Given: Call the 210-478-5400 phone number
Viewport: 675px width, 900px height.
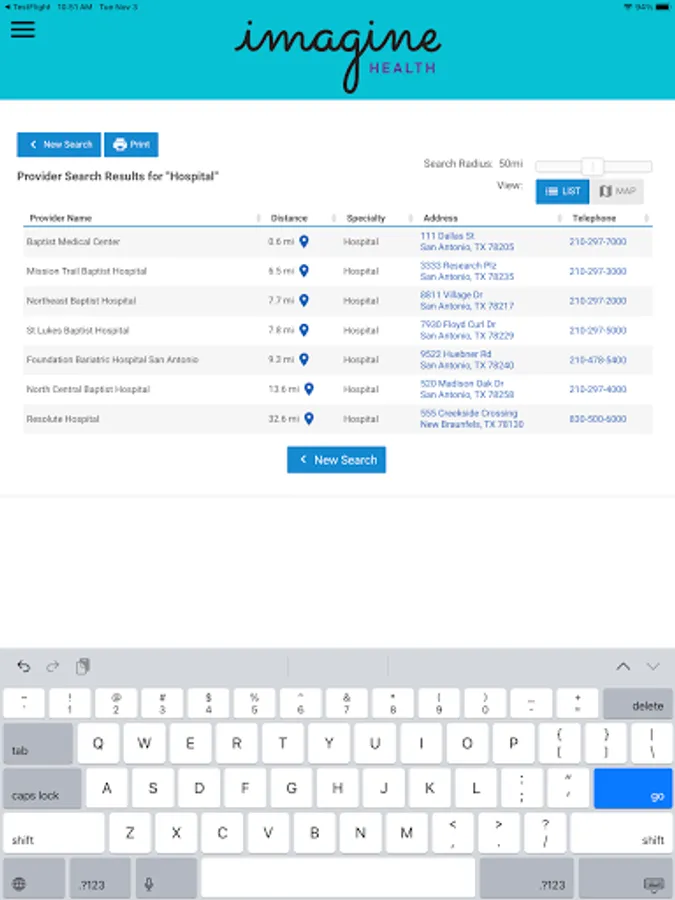Looking at the screenshot, I should point(598,360).
